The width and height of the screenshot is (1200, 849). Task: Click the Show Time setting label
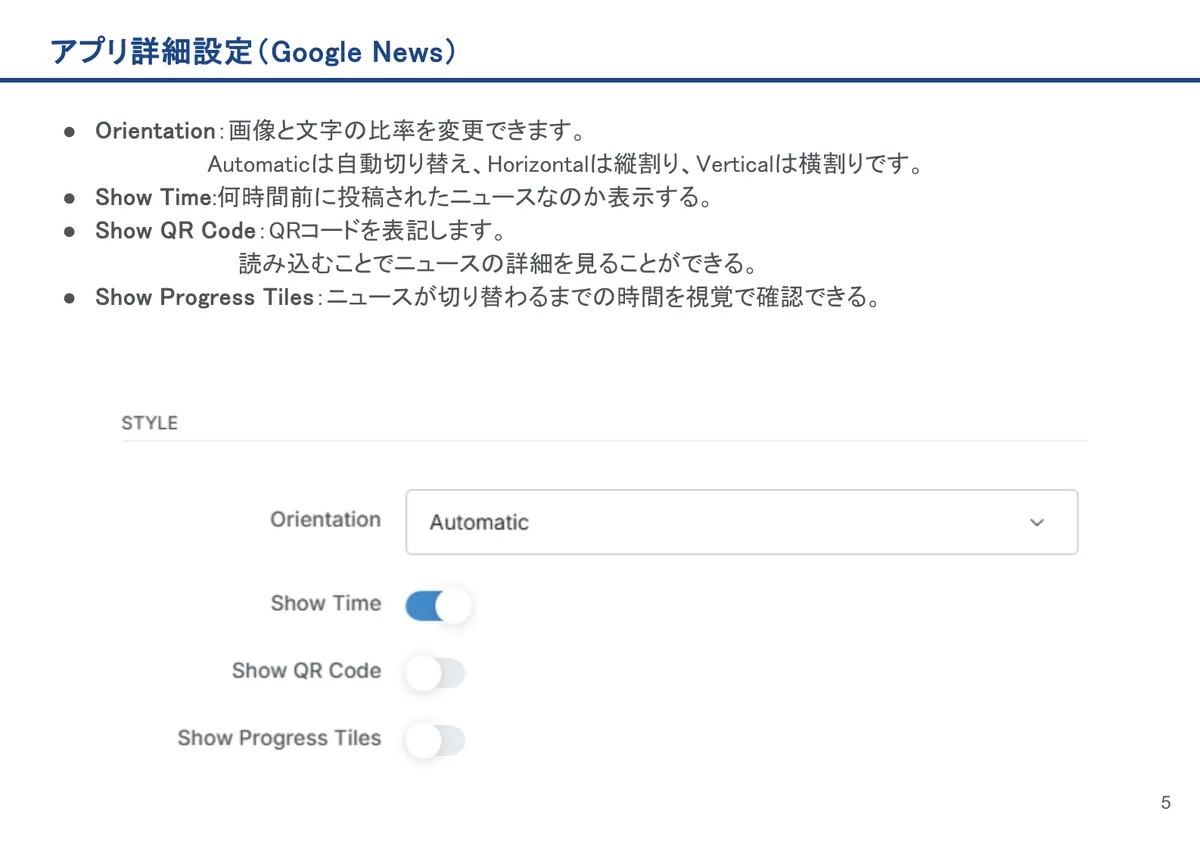(326, 603)
